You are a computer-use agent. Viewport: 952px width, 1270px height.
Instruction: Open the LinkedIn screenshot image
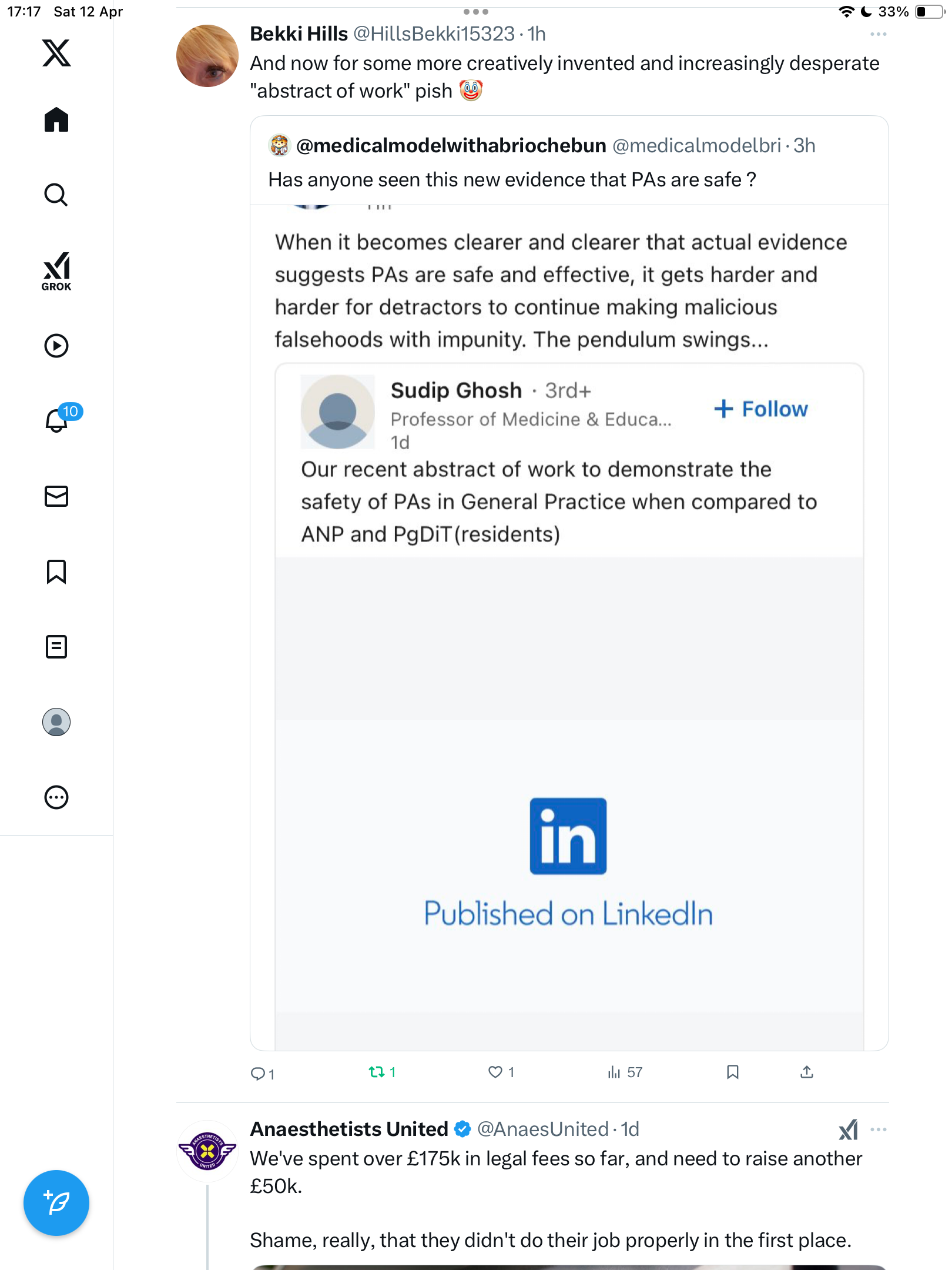pyautogui.click(x=569, y=627)
